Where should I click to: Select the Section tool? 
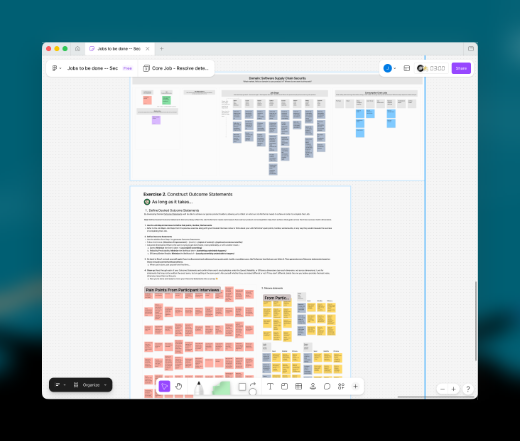[284, 386]
